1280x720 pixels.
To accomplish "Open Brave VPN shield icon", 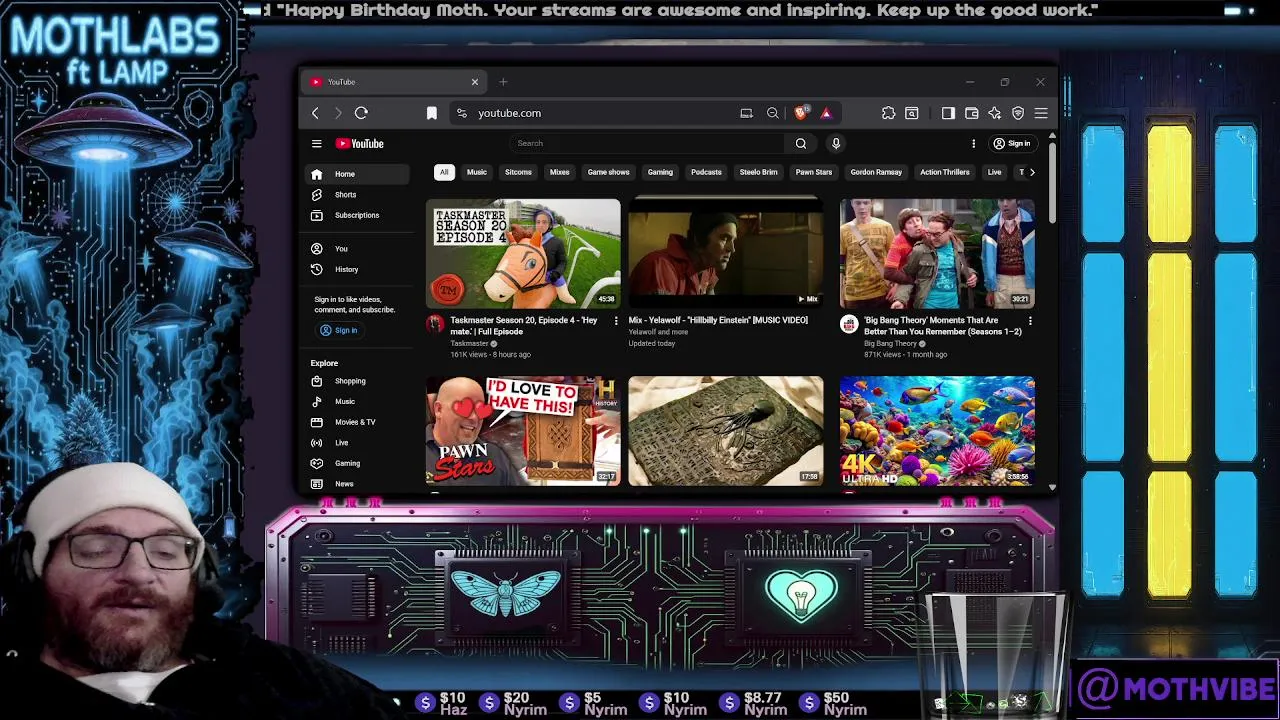I will (x=1018, y=113).
